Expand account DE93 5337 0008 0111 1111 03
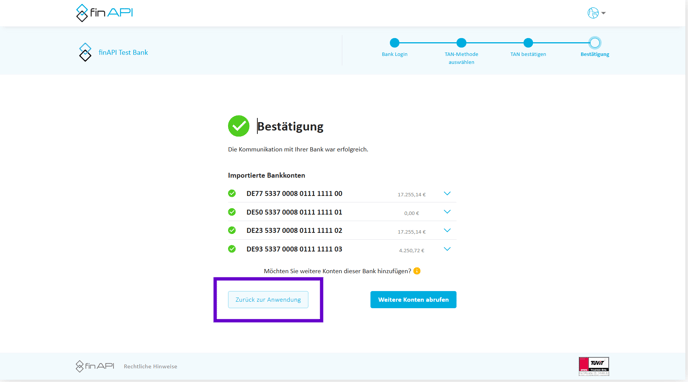This screenshot has height=382, width=688. coord(447,249)
